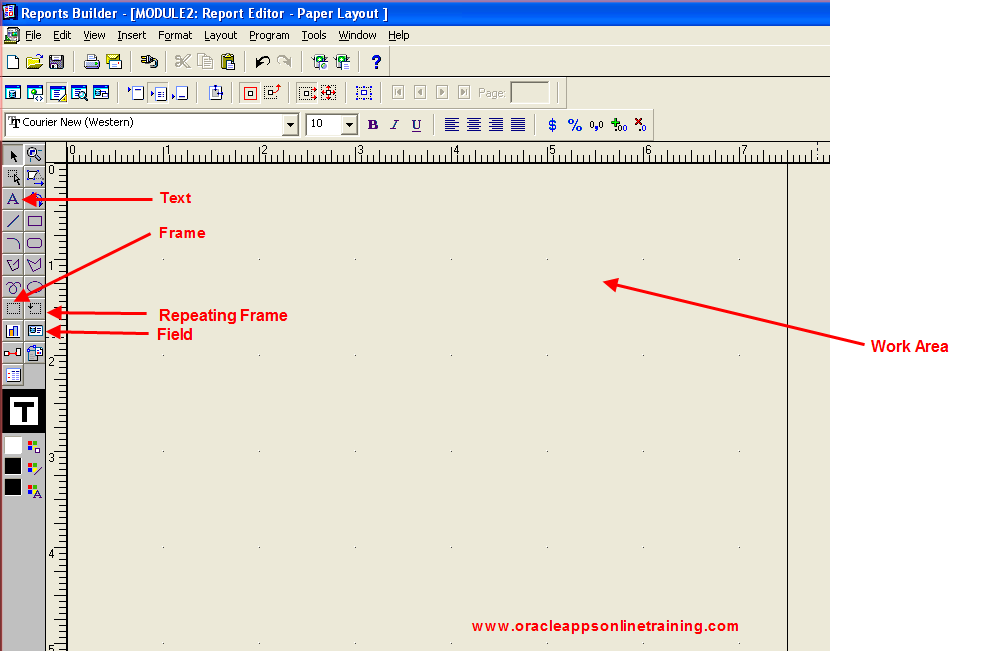This screenshot has width=991, height=651.
Task: Switch to Data Model view icon
Action: tap(13, 93)
